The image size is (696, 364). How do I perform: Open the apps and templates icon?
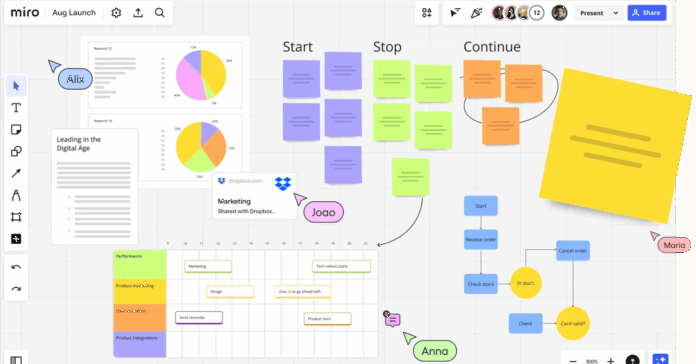(x=427, y=13)
